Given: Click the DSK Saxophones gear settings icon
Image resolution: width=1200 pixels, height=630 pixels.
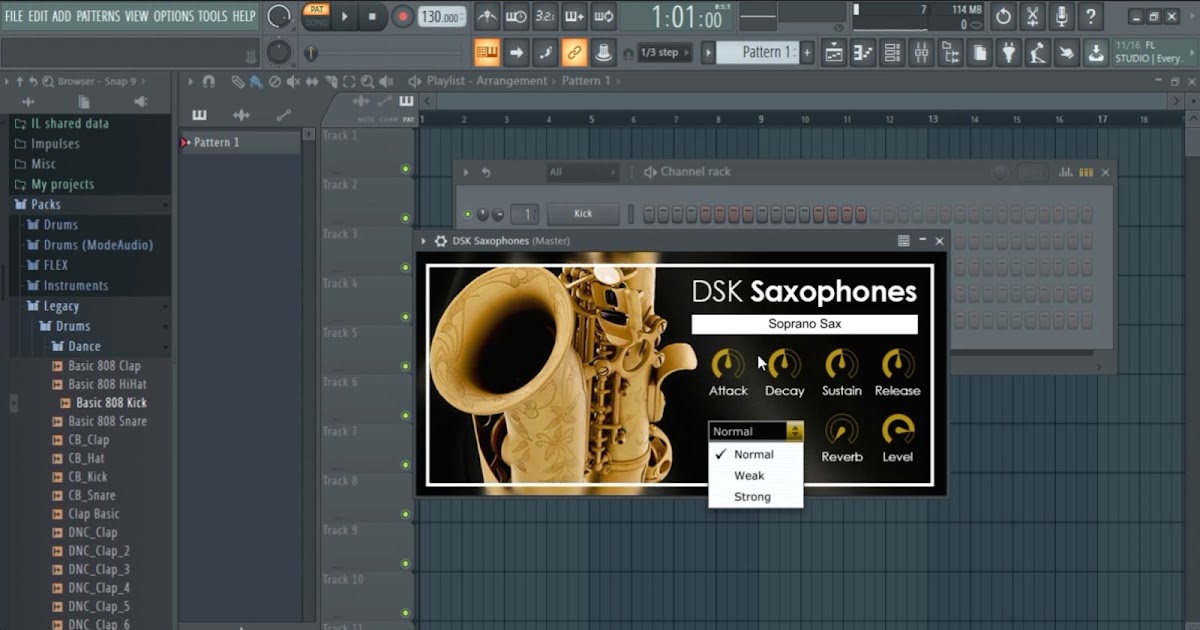Looking at the screenshot, I should pyautogui.click(x=441, y=241).
